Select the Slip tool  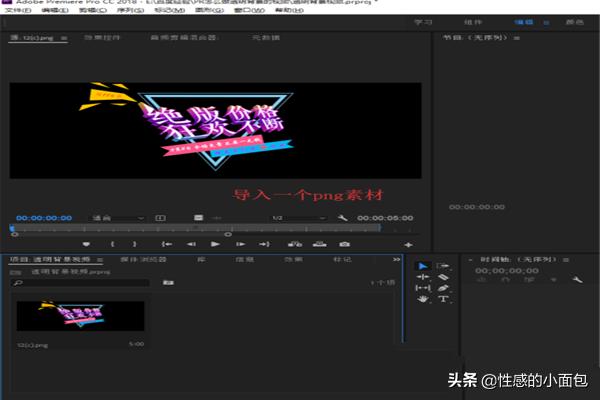[423, 288]
